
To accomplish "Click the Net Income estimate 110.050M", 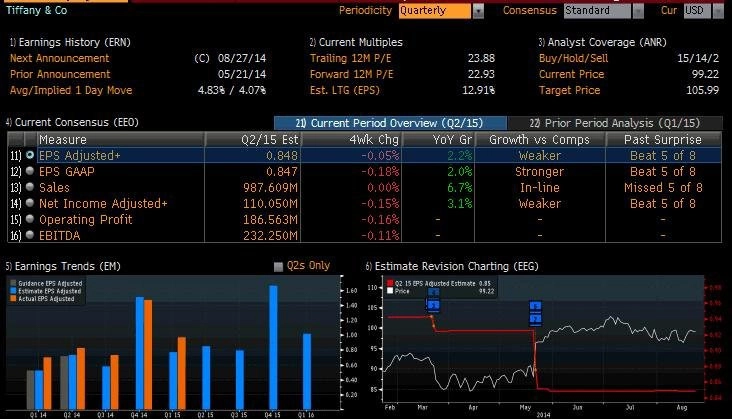I will point(270,203).
